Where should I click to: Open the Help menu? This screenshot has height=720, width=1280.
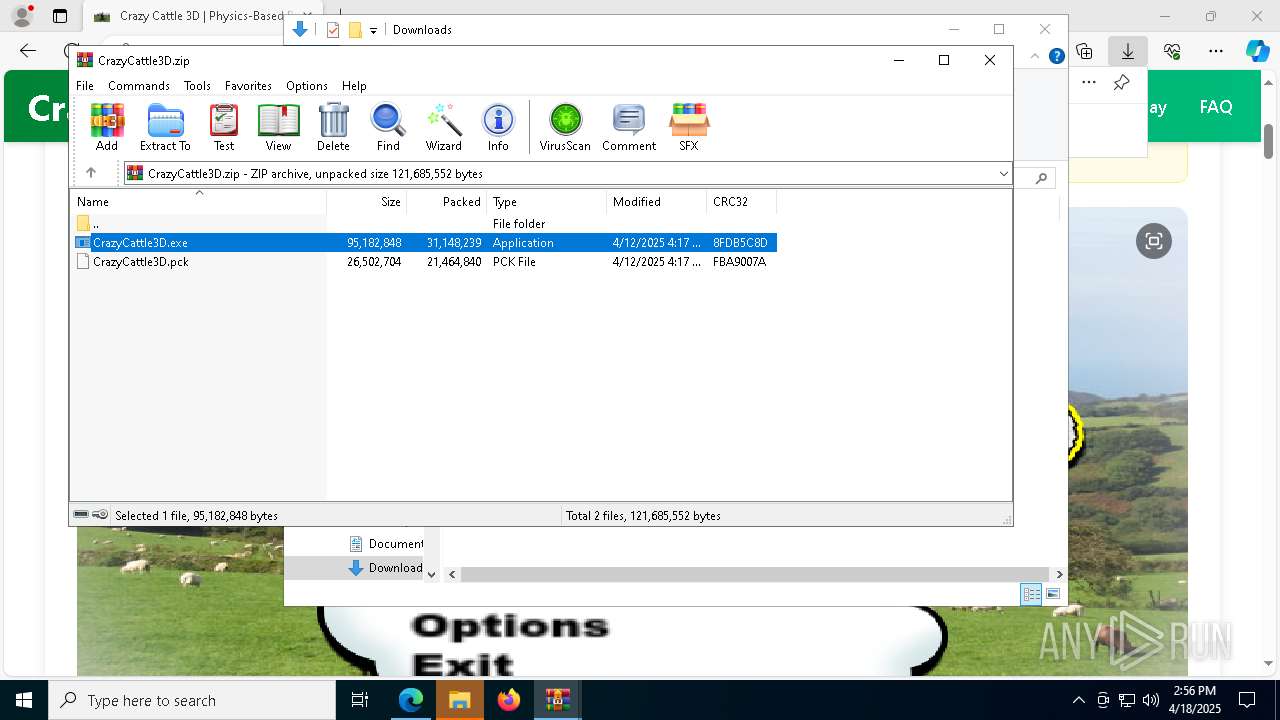click(x=354, y=86)
